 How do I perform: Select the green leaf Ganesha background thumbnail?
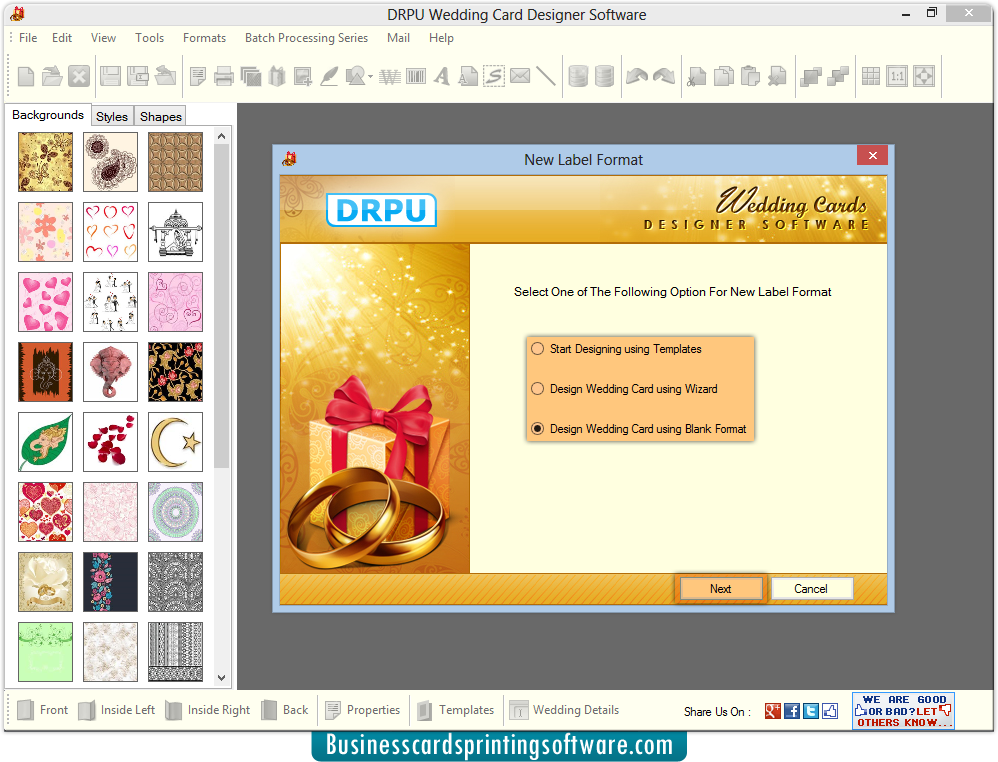pos(45,442)
